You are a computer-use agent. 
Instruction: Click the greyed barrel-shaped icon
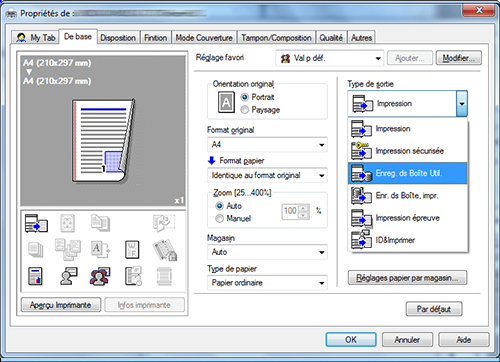pos(164,276)
